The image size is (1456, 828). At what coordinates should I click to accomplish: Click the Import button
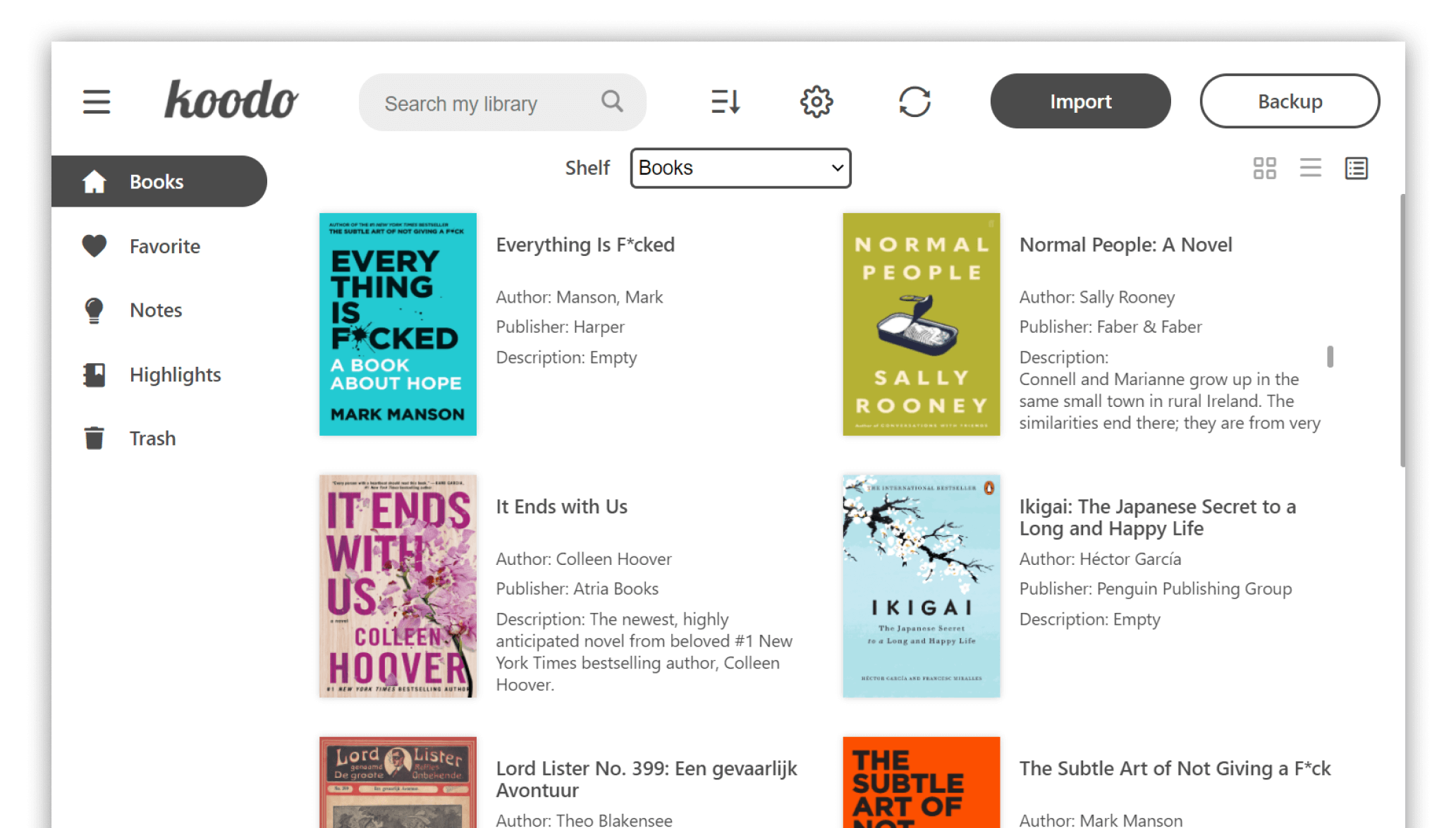(x=1080, y=101)
